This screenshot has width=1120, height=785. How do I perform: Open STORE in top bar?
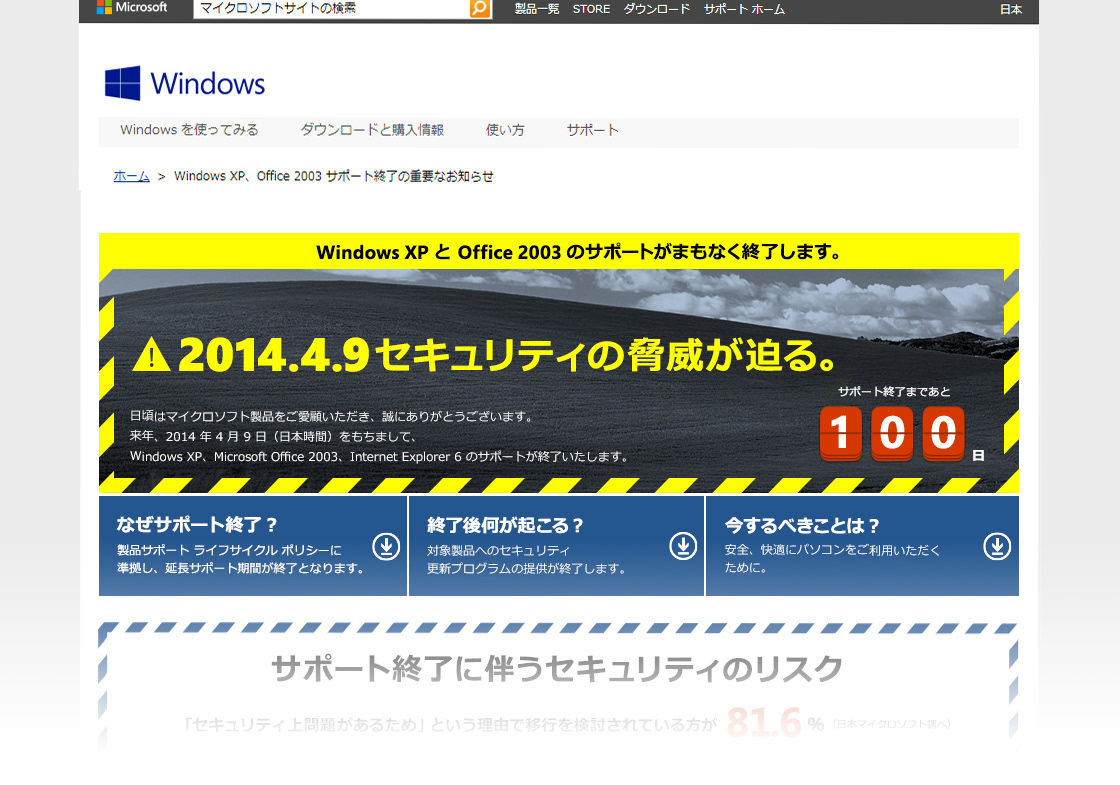point(591,9)
